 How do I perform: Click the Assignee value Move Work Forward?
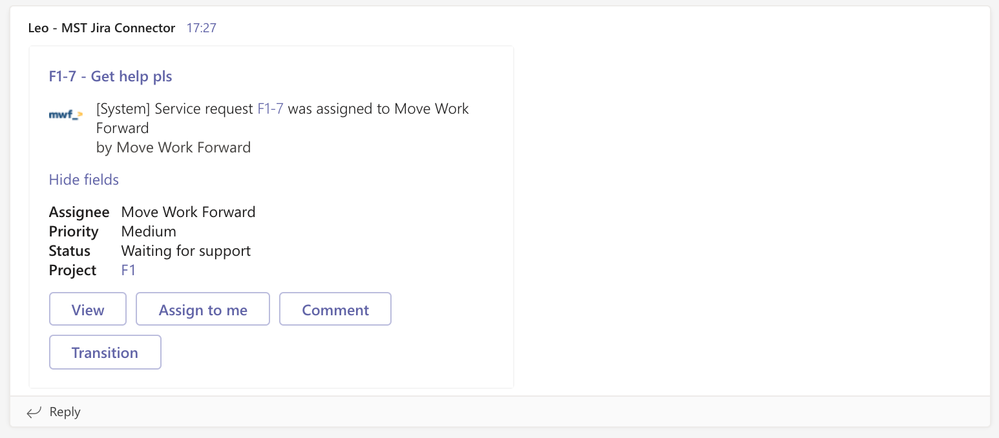point(188,212)
